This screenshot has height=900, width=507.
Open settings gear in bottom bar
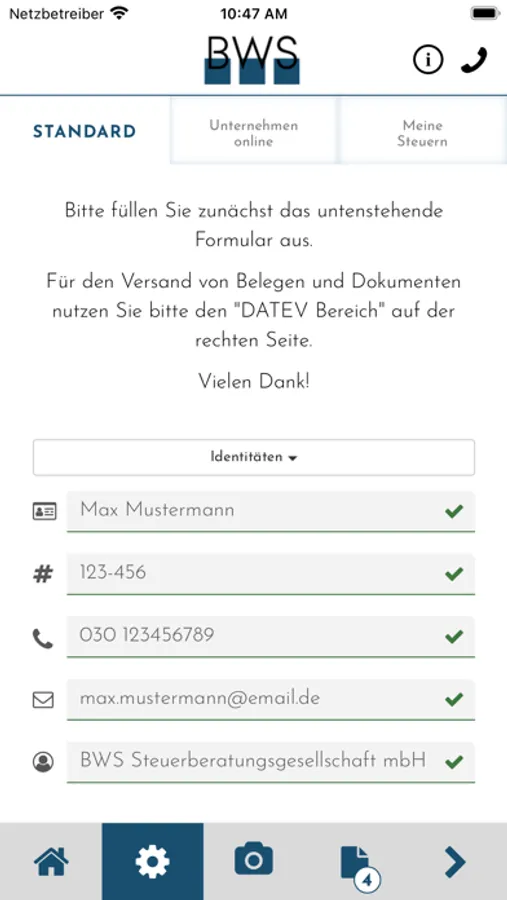coord(153,862)
